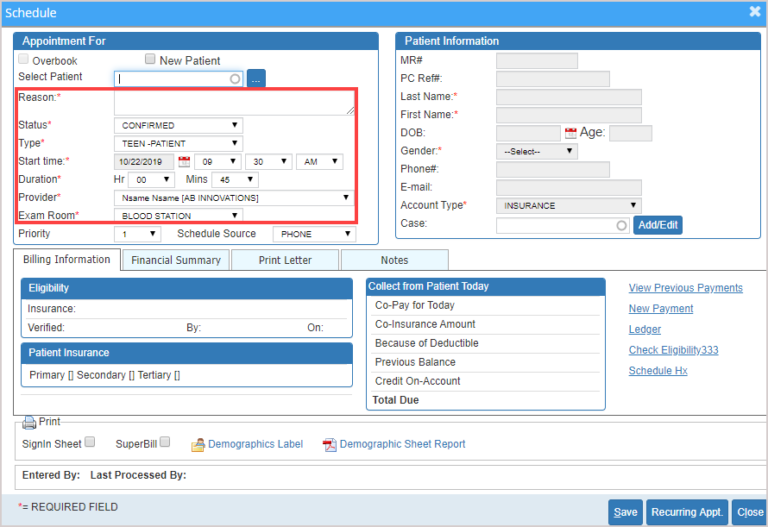Viewport: 768px width, 527px height.
Task: Open the DOB calendar picker icon
Action: tap(571, 133)
